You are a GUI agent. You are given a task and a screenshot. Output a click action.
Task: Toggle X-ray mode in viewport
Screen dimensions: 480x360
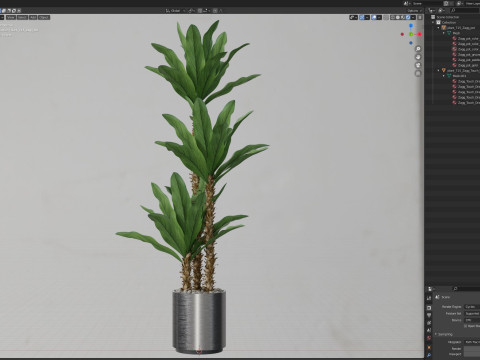tap(386, 17)
